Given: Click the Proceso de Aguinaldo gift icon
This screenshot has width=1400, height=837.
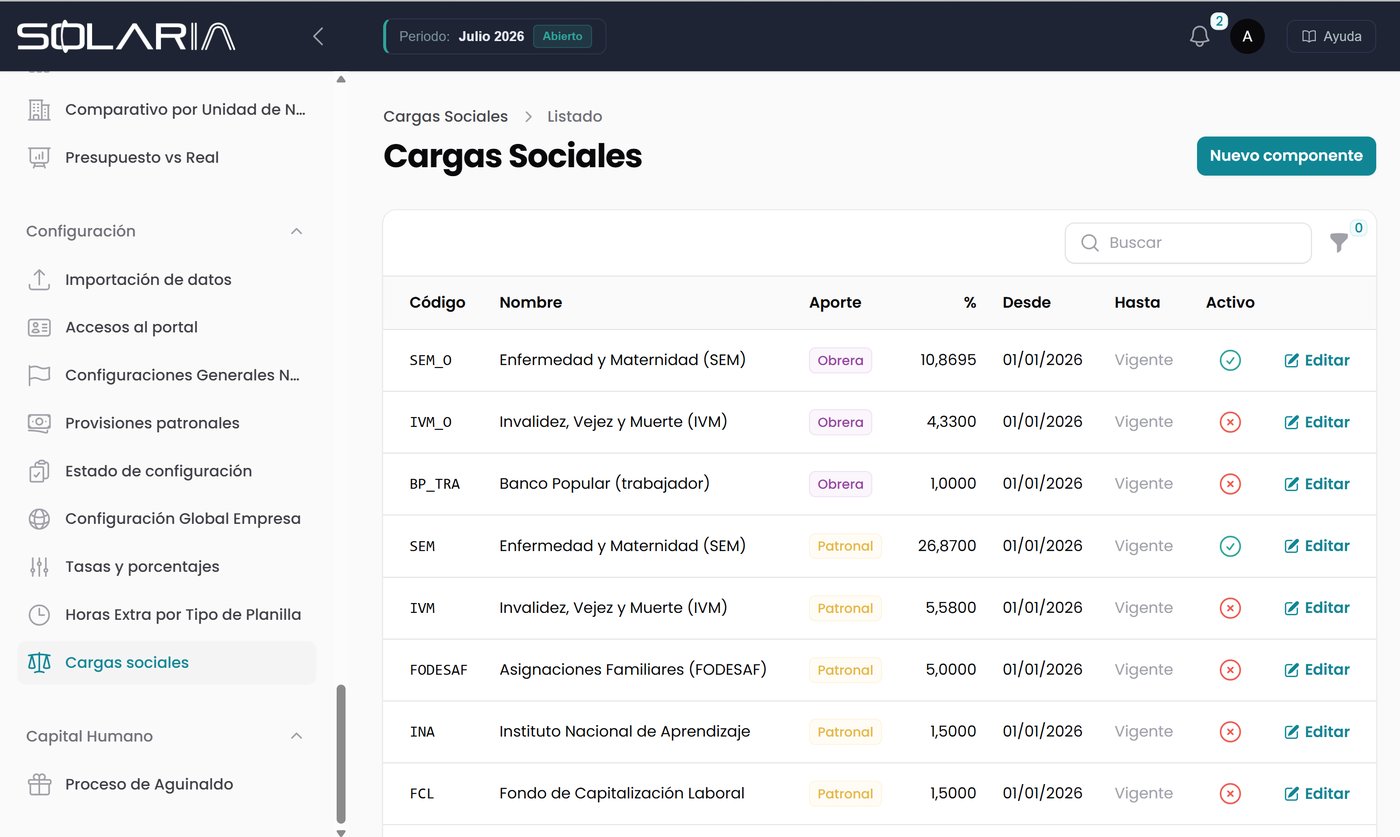Looking at the screenshot, I should (x=39, y=784).
